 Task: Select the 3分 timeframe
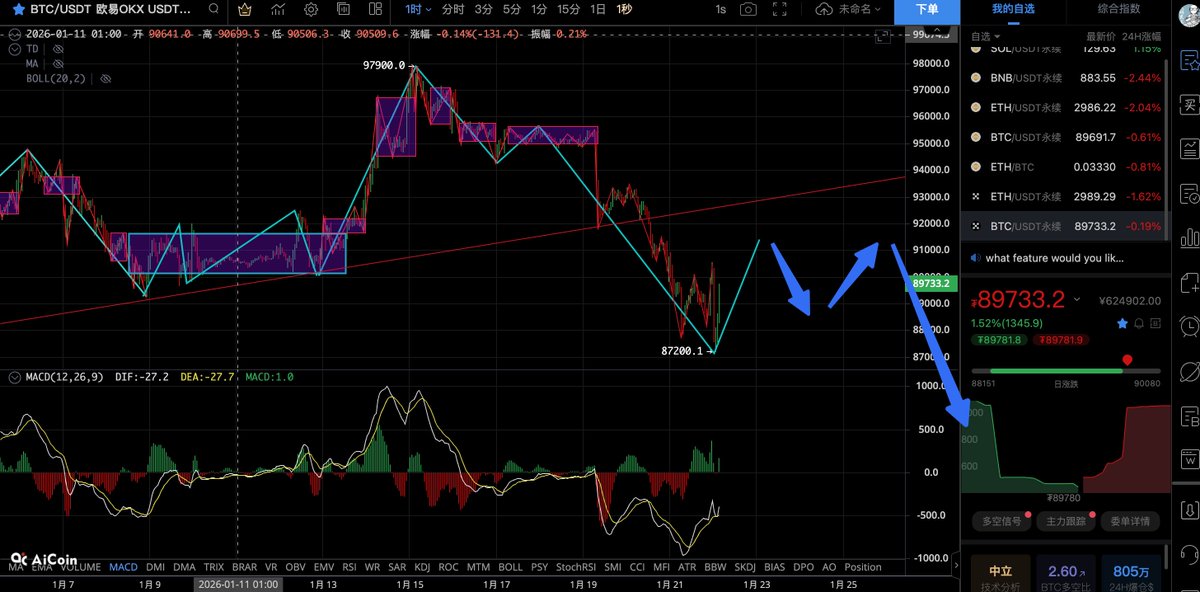483,9
